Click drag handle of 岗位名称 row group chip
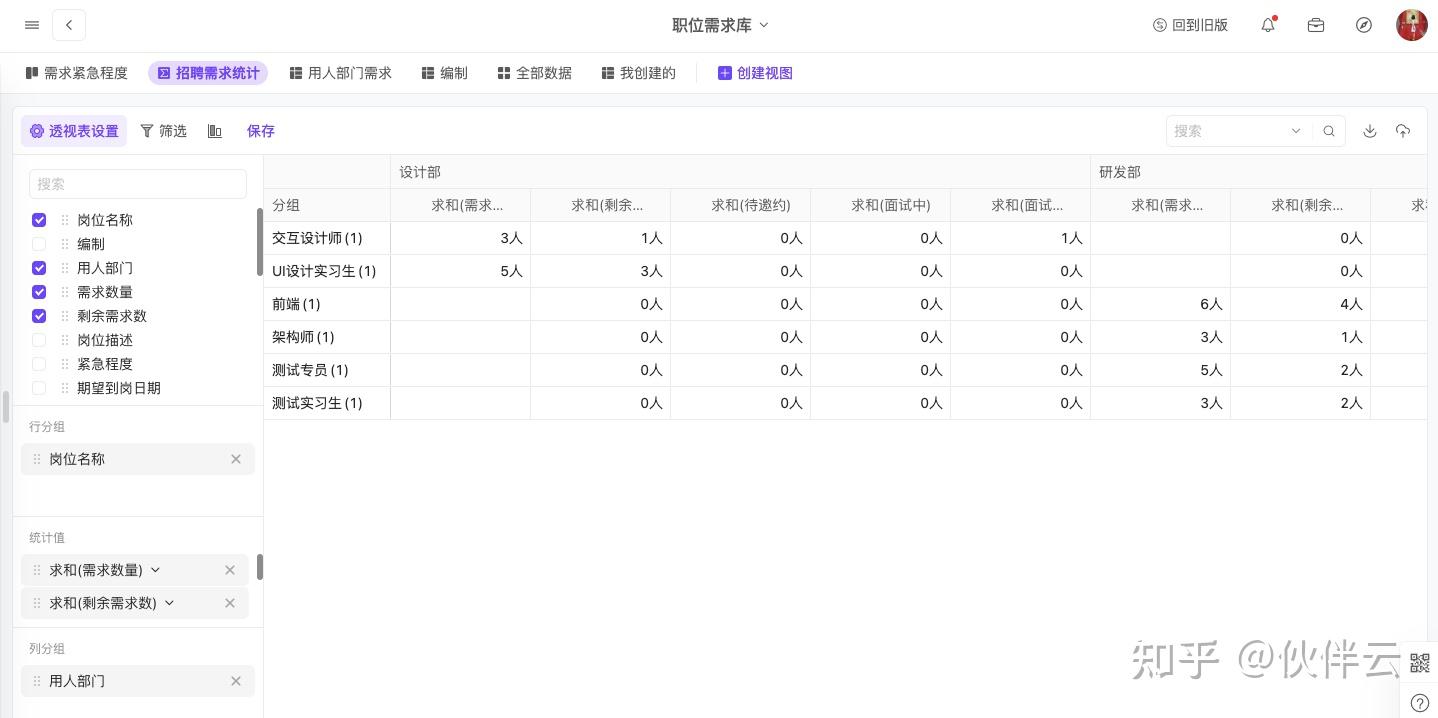This screenshot has width=1438, height=718. [x=37, y=459]
